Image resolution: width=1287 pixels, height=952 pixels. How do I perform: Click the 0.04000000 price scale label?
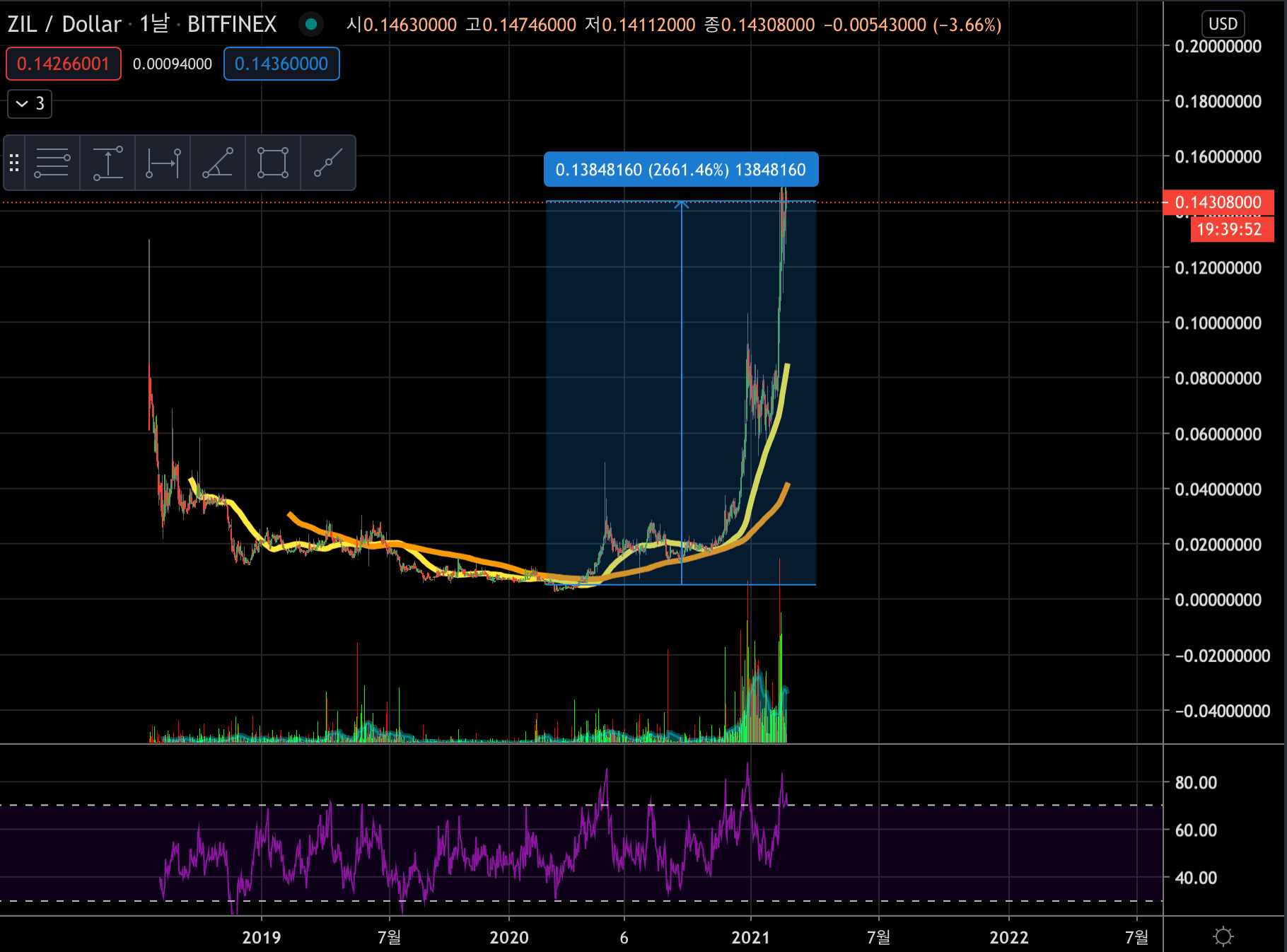[x=1218, y=489]
